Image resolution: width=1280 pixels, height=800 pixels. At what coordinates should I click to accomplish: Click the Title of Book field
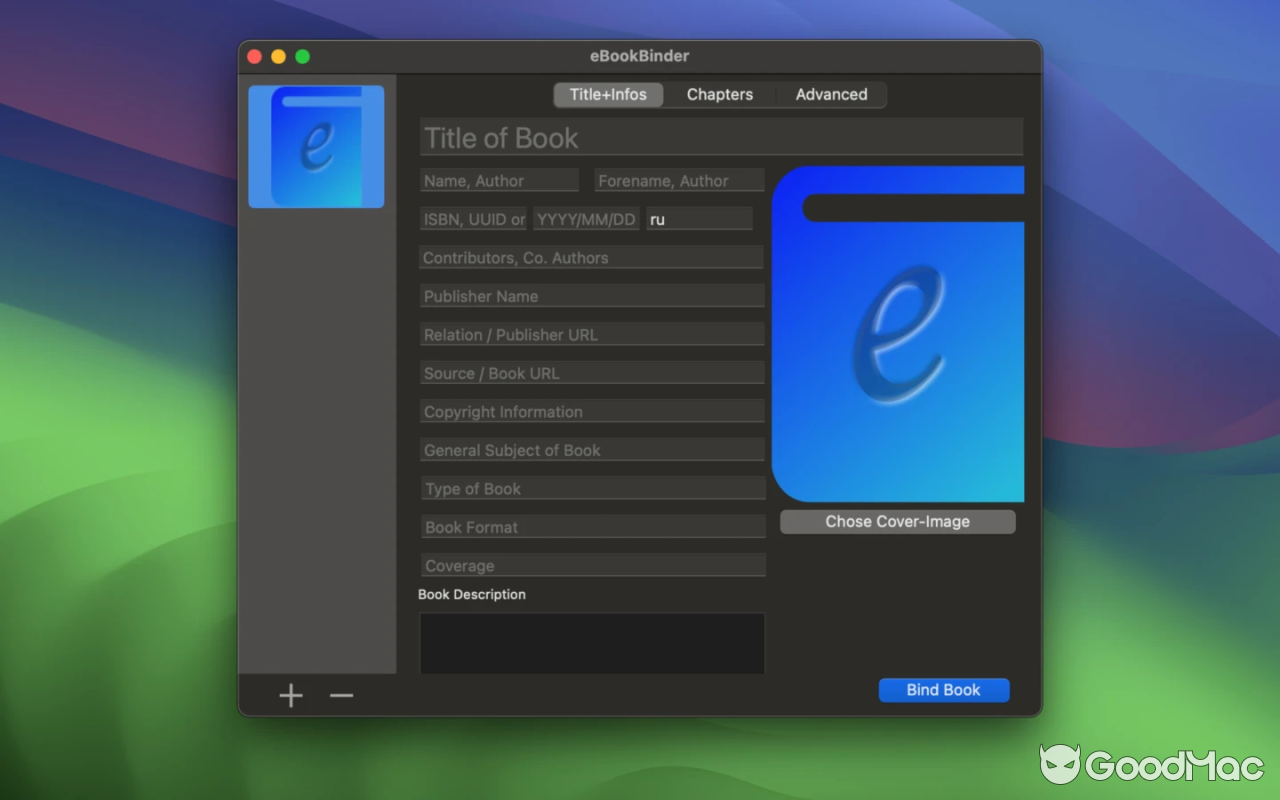(720, 137)
